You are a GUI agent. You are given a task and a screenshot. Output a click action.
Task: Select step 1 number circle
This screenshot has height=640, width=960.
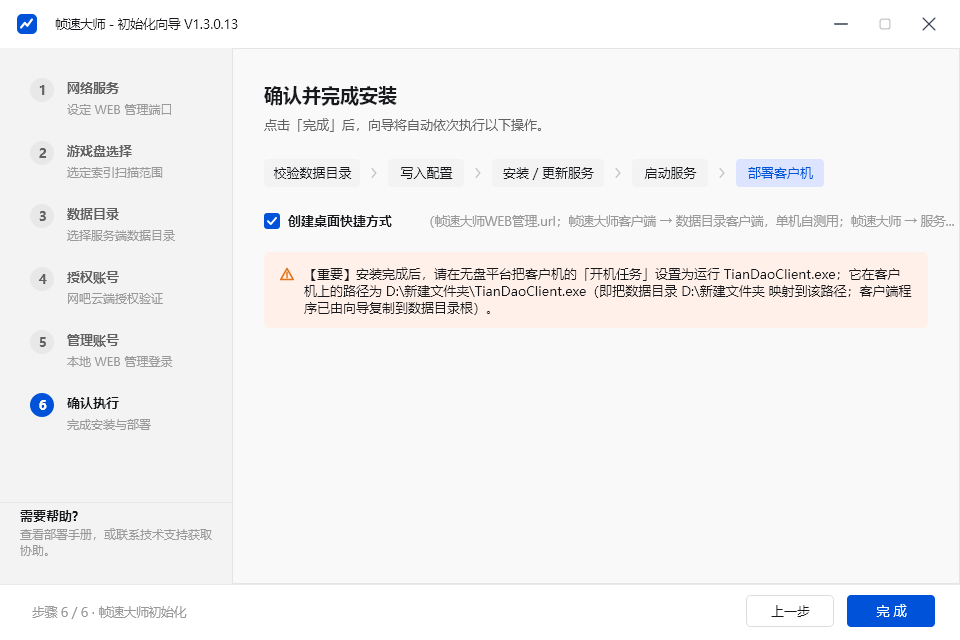click(42, 90)
